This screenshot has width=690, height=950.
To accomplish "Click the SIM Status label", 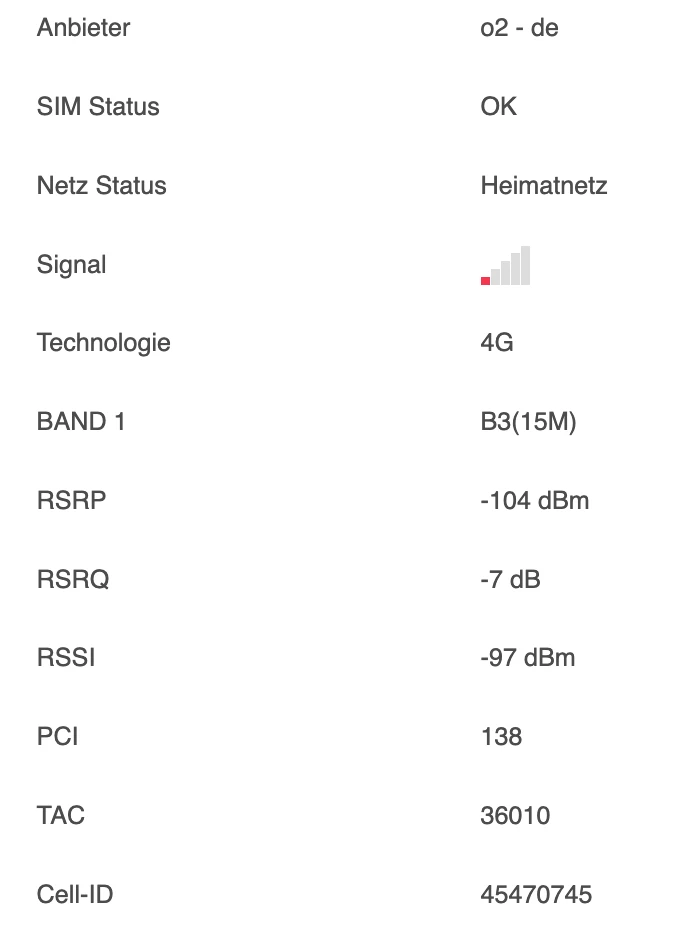I will click(x=98, y=107).
